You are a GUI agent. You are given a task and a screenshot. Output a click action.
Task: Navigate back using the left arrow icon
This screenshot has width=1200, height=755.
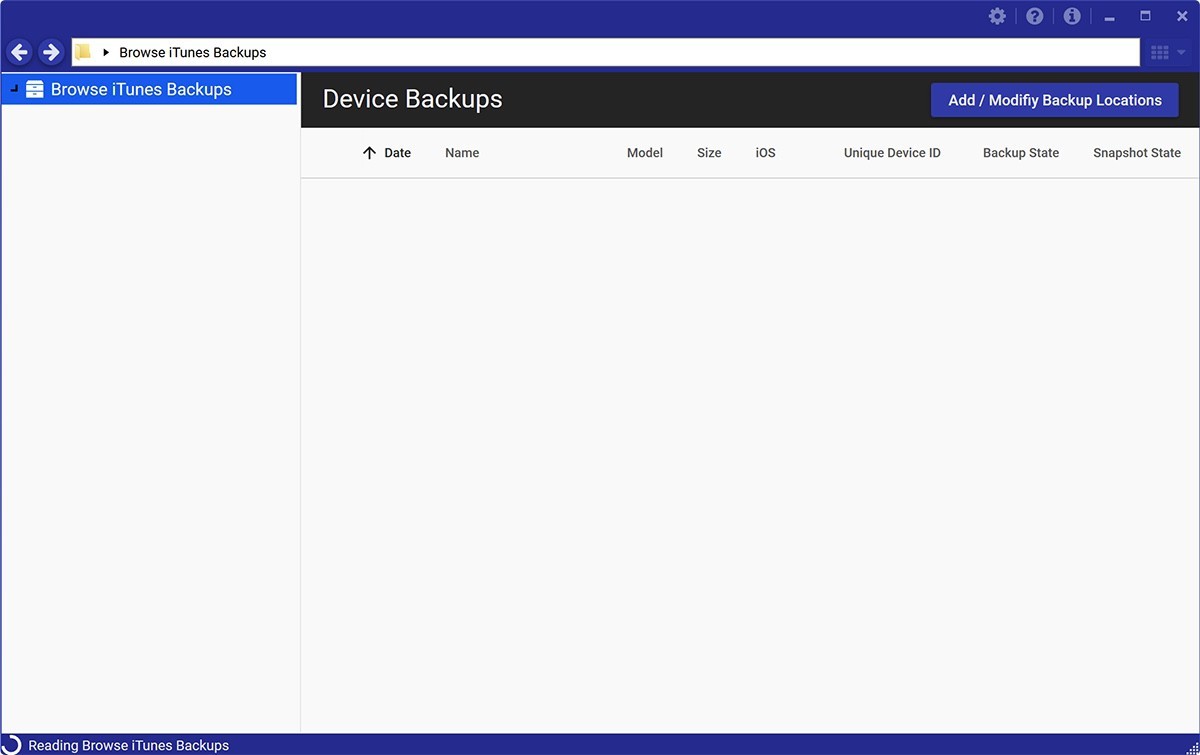pos(19,51)
